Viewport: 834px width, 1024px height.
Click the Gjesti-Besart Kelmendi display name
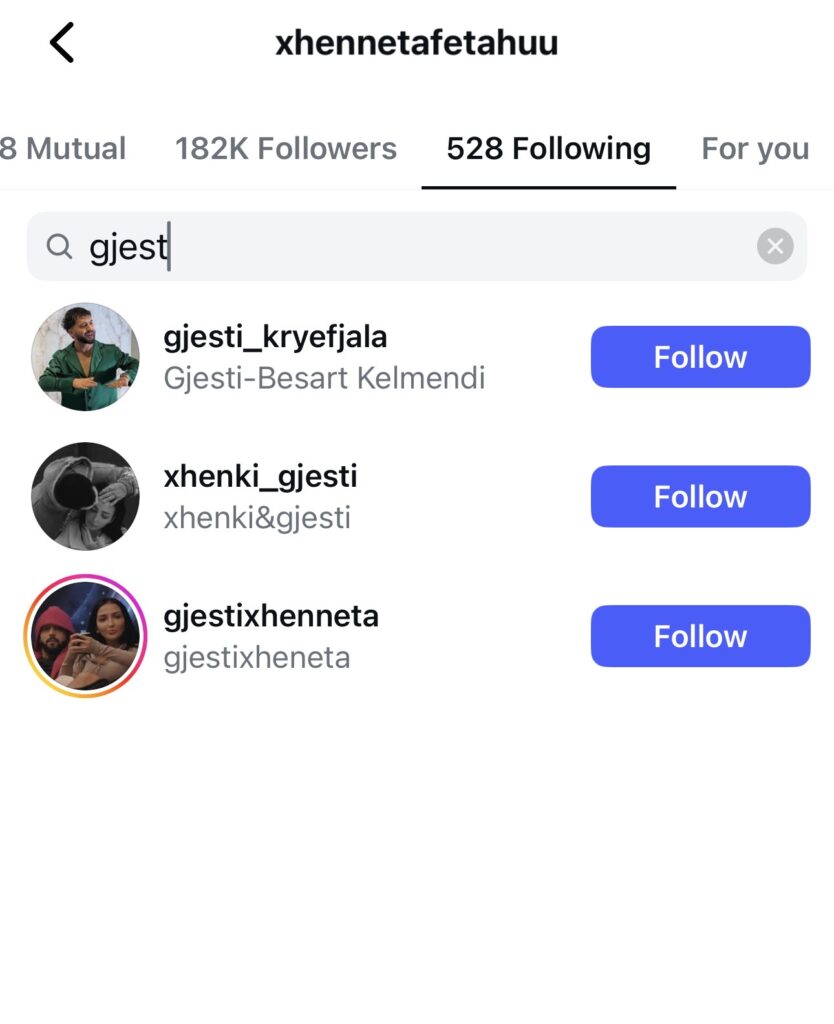pyautogui.click(x=324, y=378)
